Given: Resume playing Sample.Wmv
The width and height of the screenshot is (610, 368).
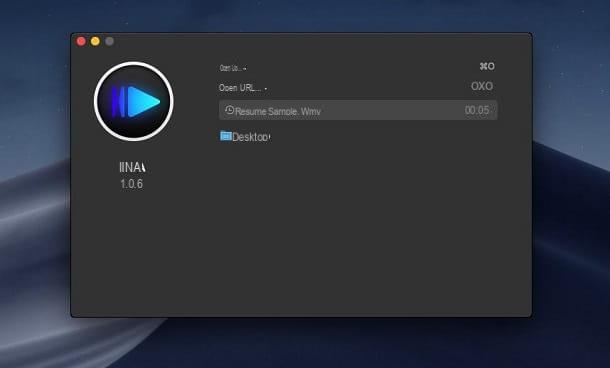Looking at the screenshot, I should tap(278, 112).
